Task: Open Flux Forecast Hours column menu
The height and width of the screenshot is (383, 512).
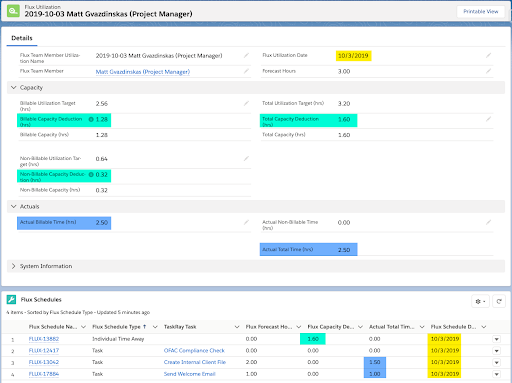Action: click(299, 327)
